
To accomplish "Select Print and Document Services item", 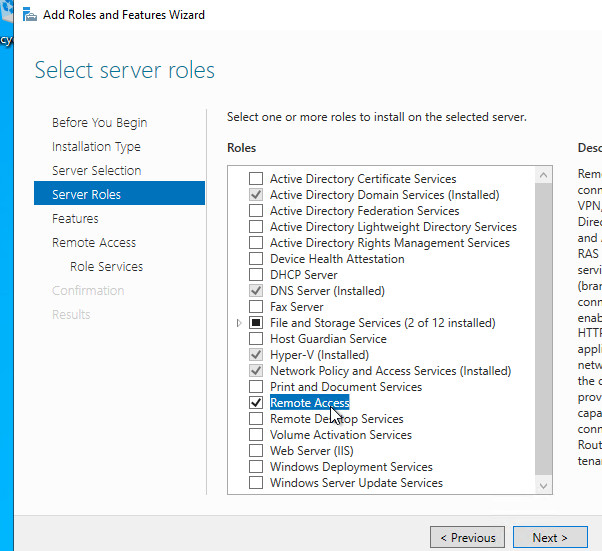I will [x=345, y=387].
